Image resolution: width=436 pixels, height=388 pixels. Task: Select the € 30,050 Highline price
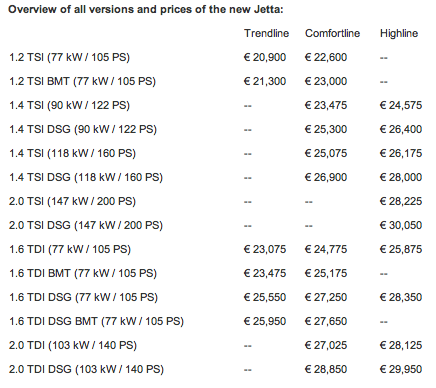(x=401, y=225)
